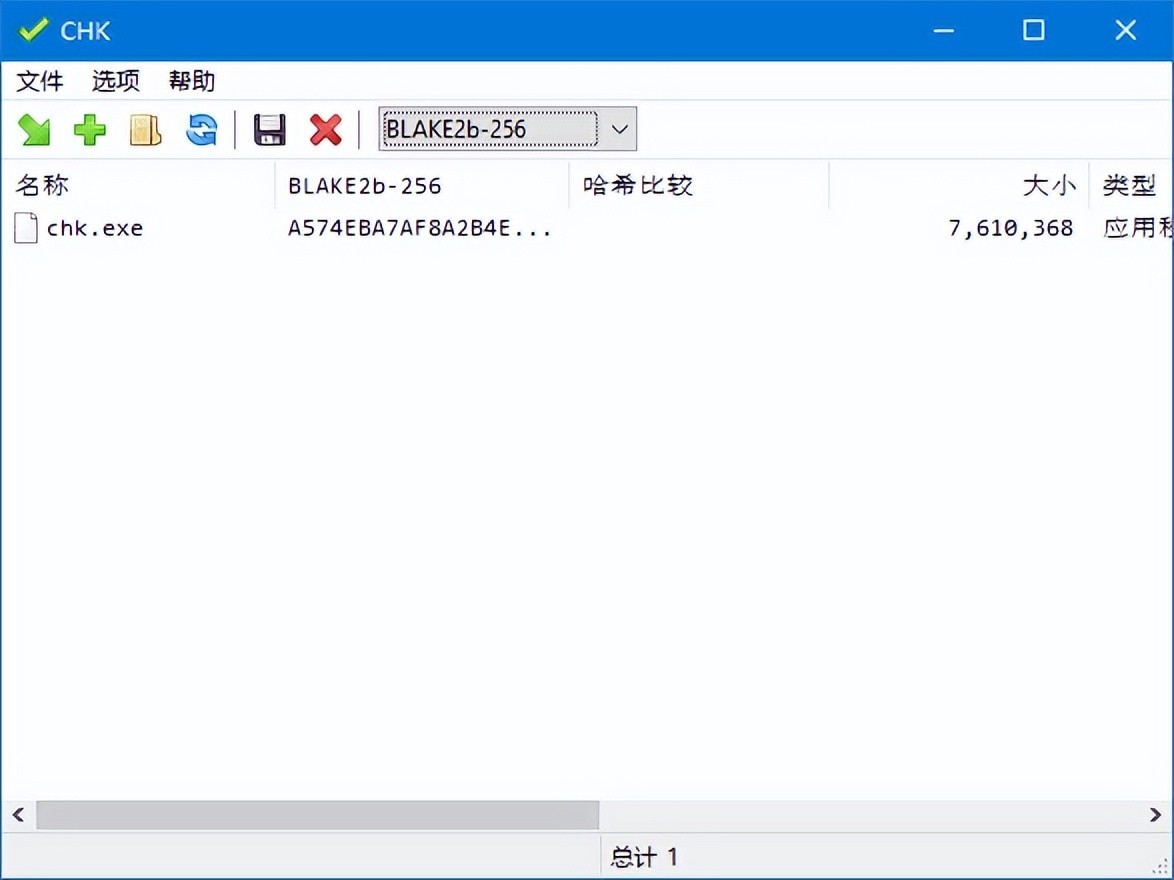Refresh hashes with the blue refresh icon
This screenshot has width=1174, height=880.
click(x=200, y=129)
